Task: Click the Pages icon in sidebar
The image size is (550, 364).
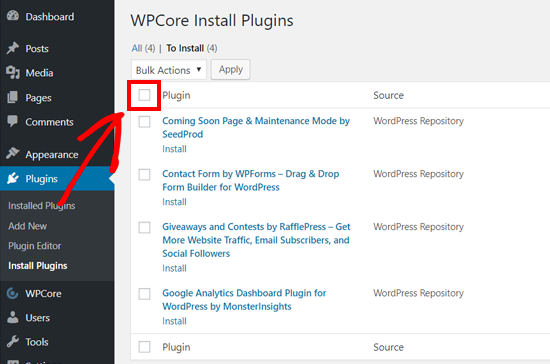Action: click(x=13, y=97)
